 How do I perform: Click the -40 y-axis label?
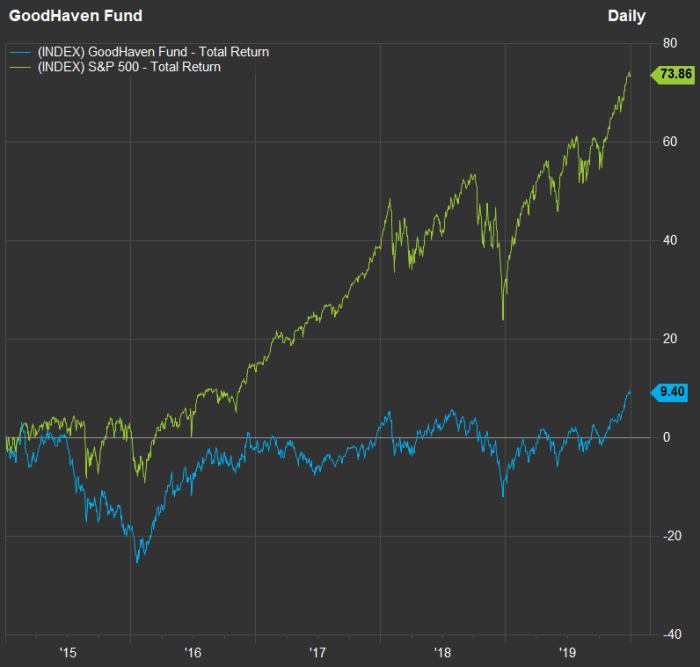(672, 634)
